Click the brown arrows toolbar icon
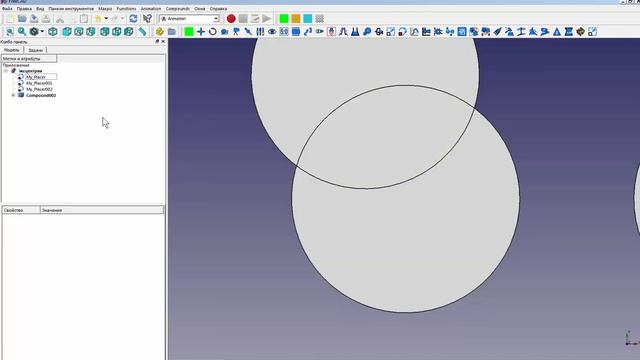This screenshot has height=360, width=640. (x=580, y=31)
